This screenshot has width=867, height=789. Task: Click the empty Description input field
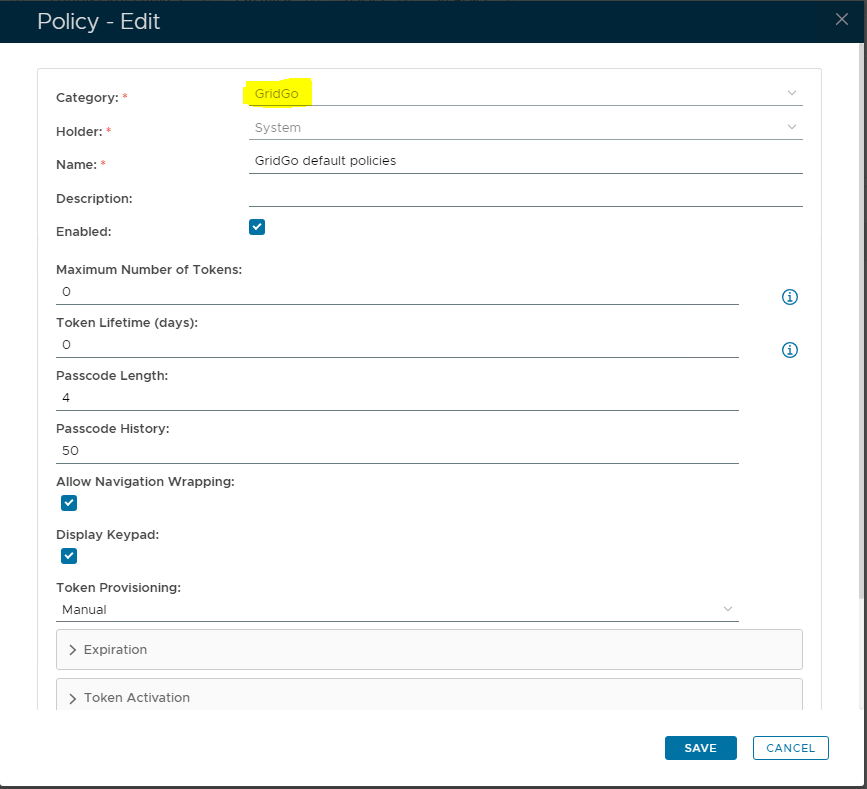tap(525, 195)
